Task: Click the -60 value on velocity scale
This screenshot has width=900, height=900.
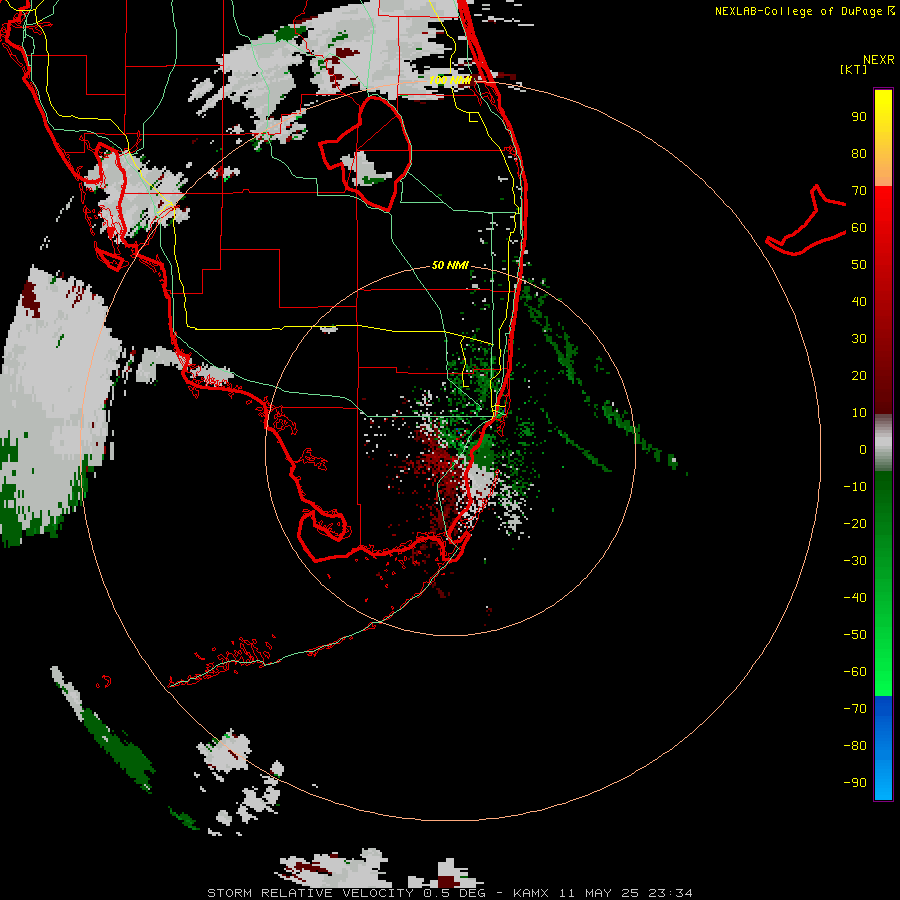Action: pos(855,672)
